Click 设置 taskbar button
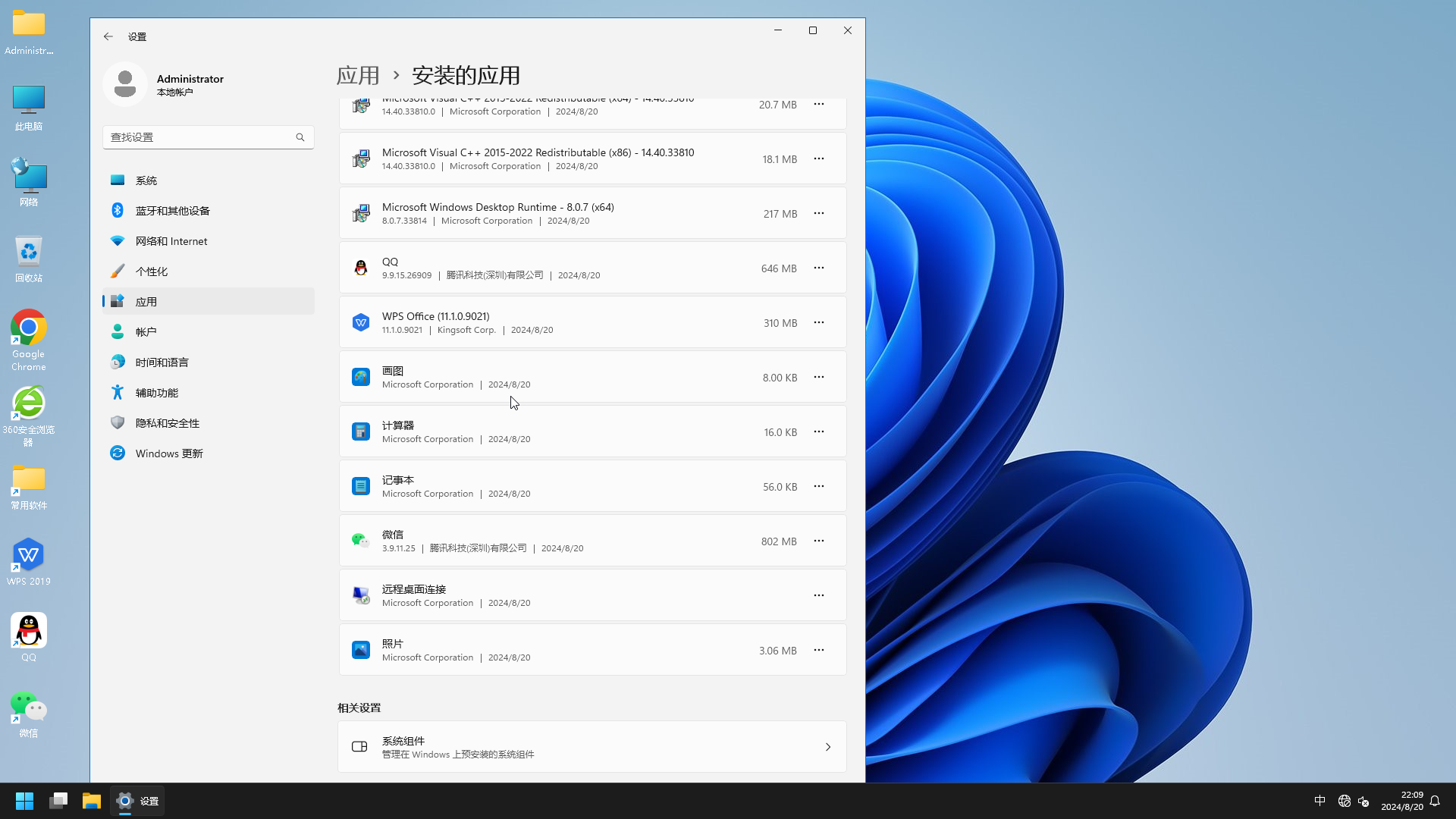The image size is (1456, 819). (137, 801)
